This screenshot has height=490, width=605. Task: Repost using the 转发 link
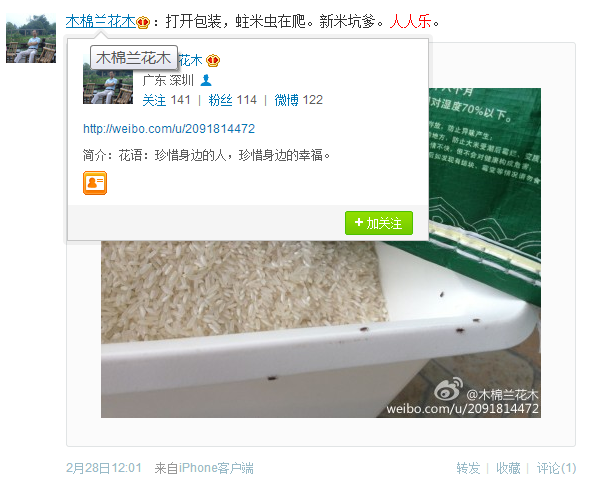[x=468, y=468]
